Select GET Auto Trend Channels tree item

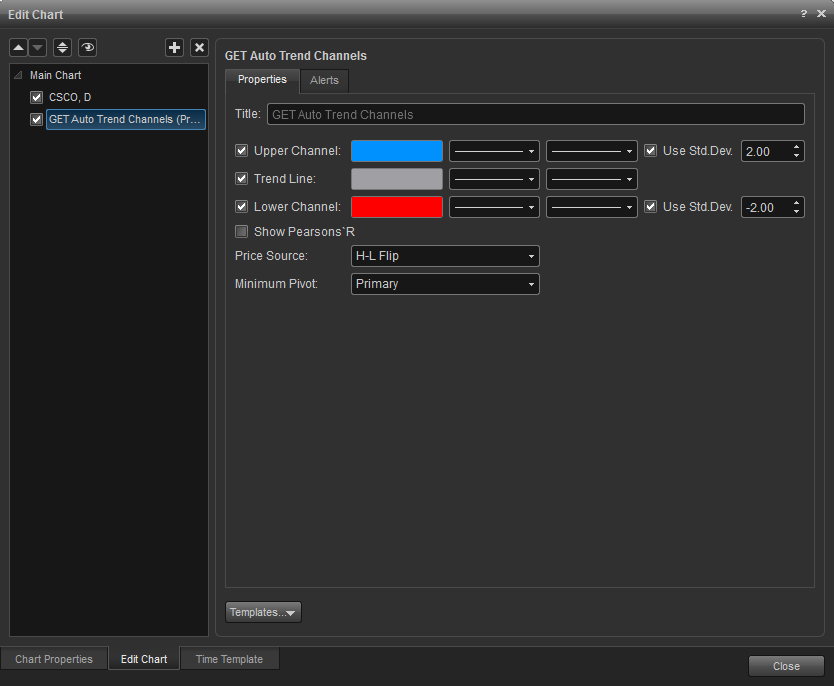tap(126, 119)
